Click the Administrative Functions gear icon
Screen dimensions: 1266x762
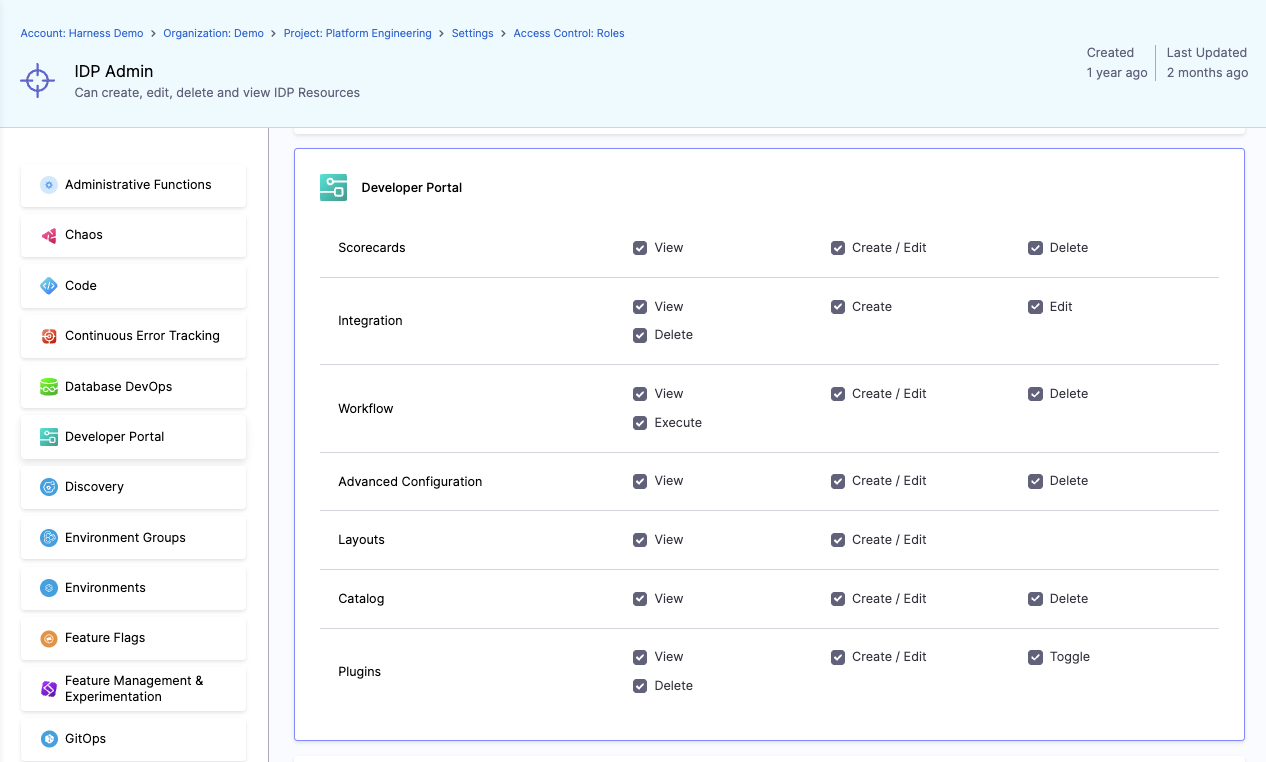click(x=49, y=185)
